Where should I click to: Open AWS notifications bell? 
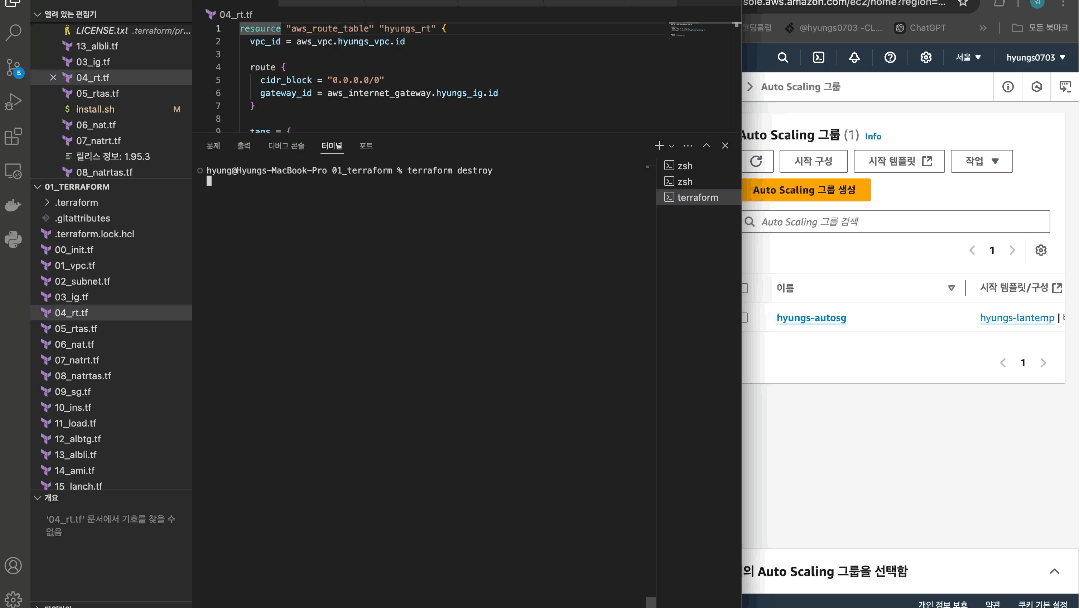854,58
